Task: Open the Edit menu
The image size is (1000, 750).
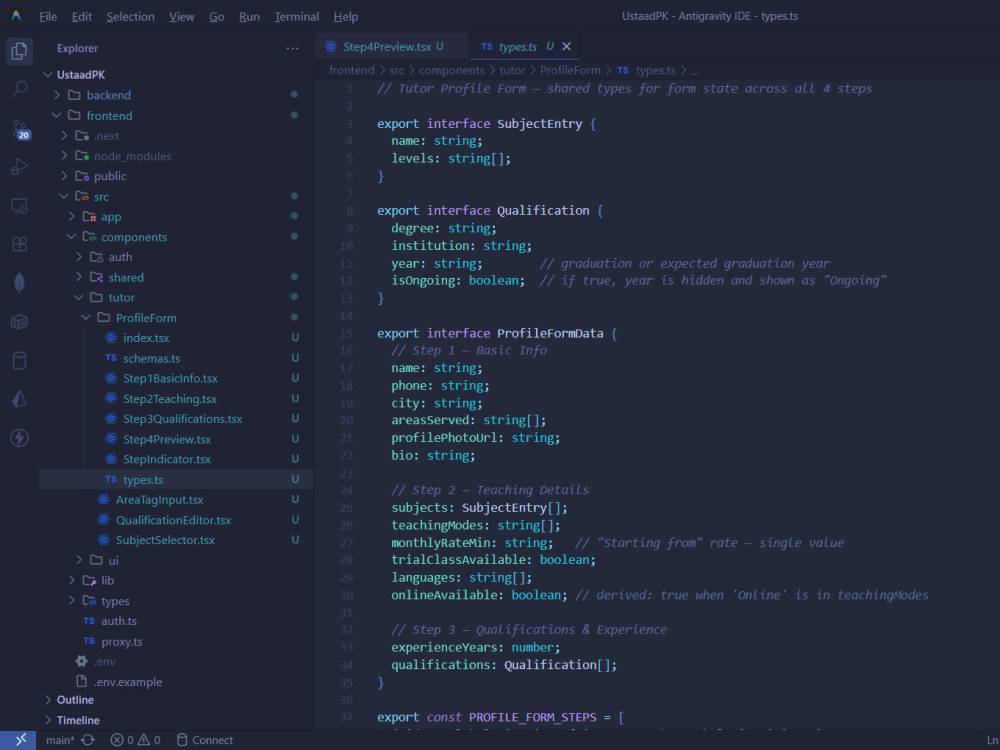Action: point(82,17)
